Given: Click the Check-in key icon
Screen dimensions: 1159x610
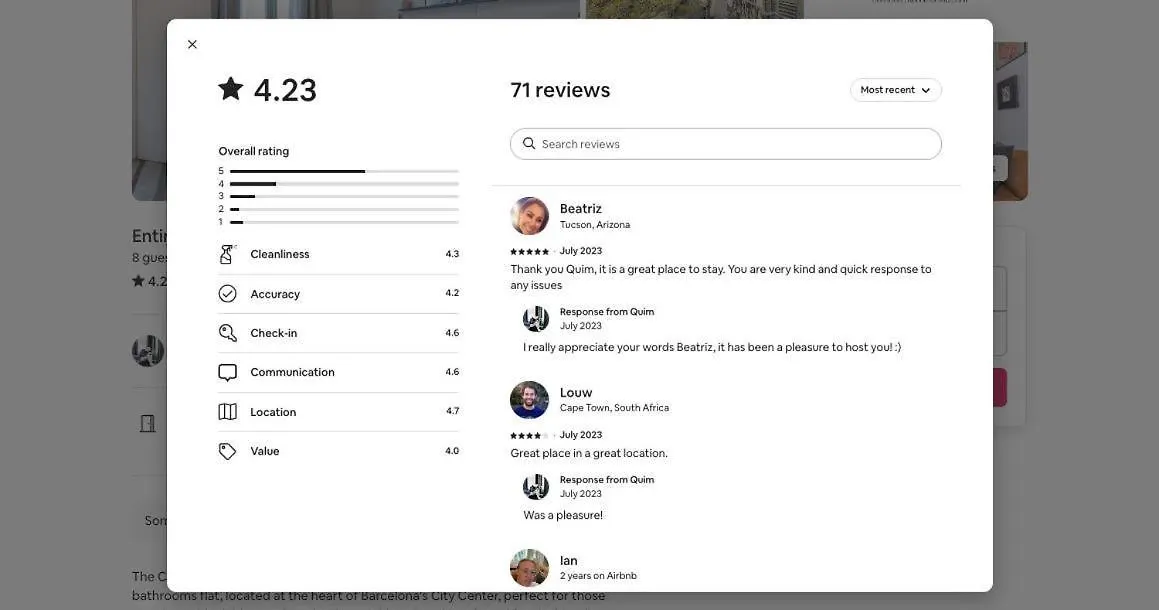Looking at the screenshot, I should [227, 333].
